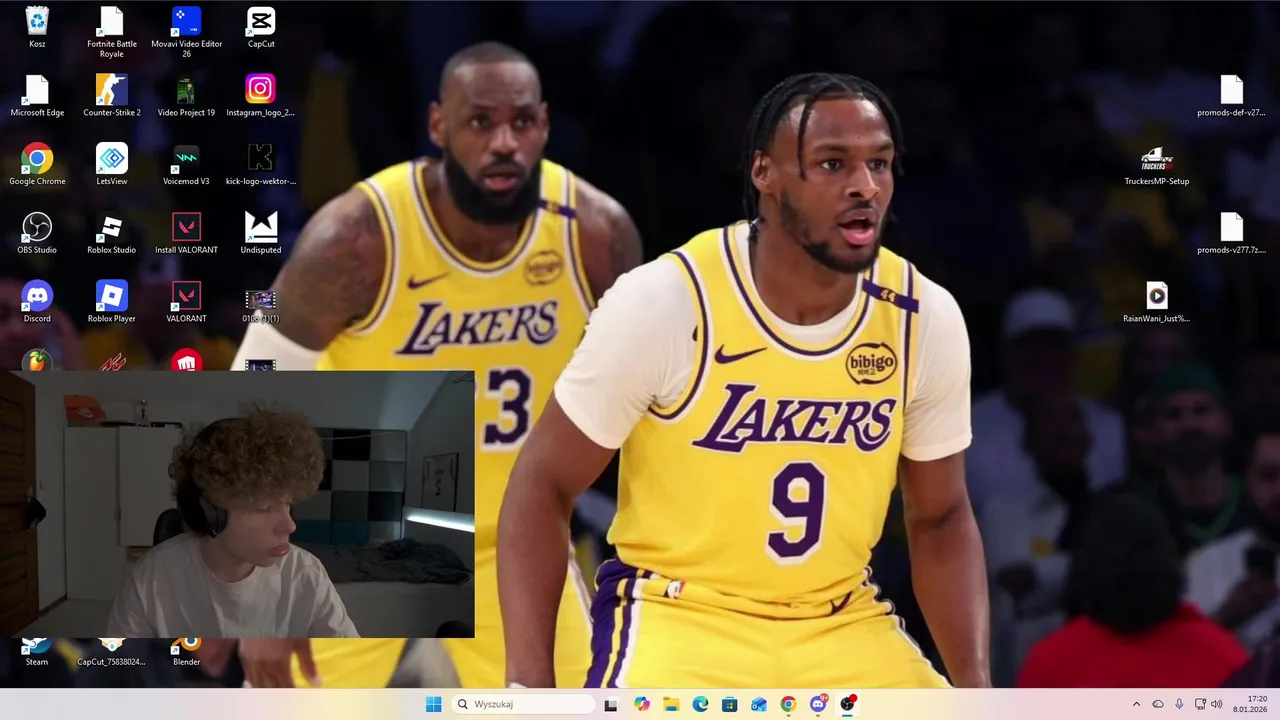Open Task View in the taskbar
Viewport: 1280px width, 720px height.
611,704
